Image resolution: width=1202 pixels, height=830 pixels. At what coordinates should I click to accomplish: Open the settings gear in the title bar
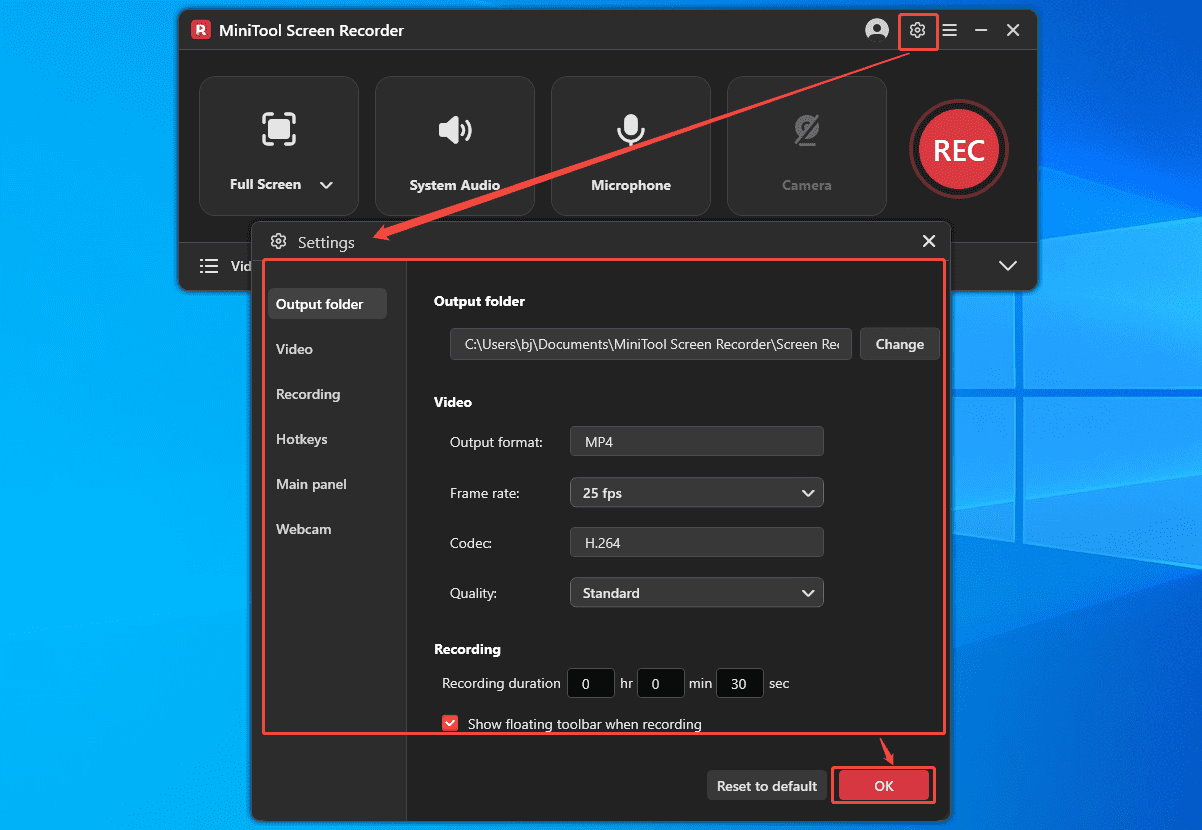click(917, 30)
